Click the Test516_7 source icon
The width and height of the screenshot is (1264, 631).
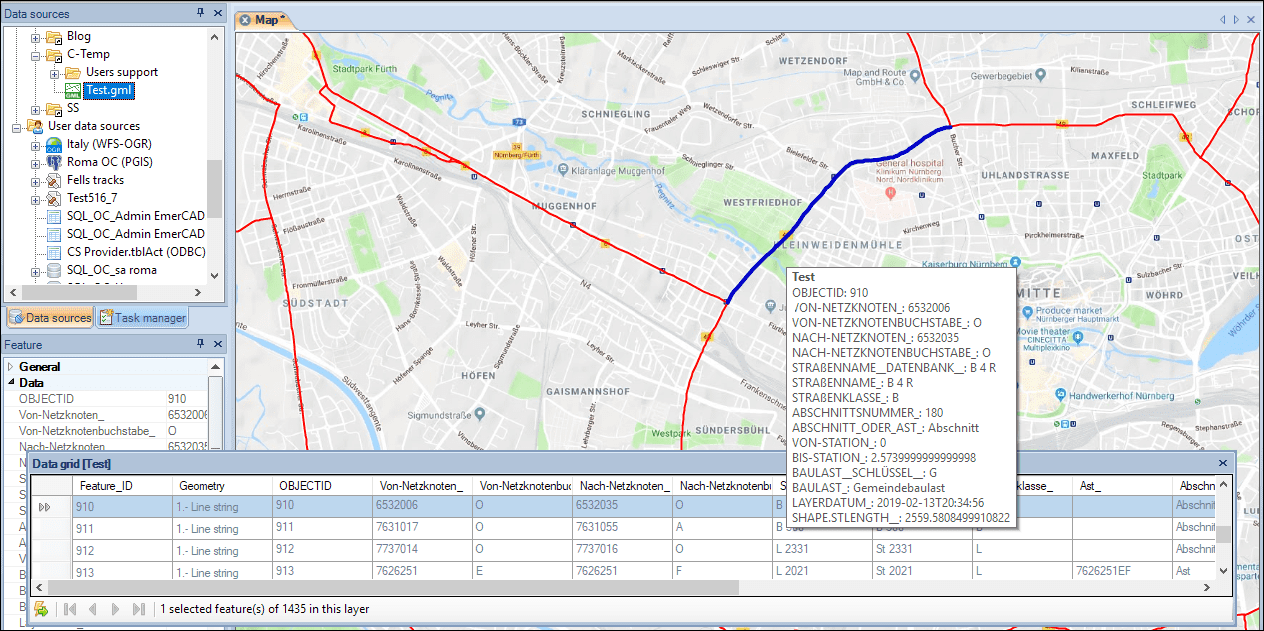tap(53, 199)
